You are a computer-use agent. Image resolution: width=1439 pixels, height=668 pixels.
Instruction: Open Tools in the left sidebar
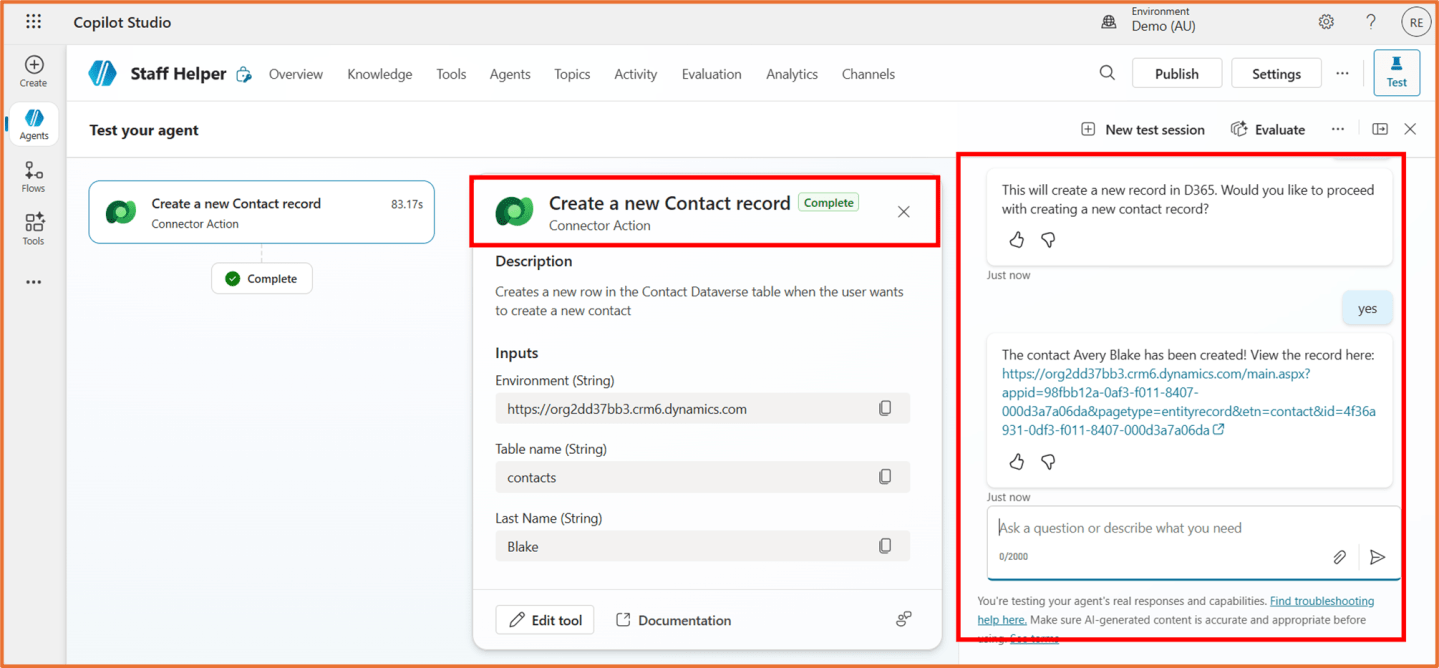34,228
